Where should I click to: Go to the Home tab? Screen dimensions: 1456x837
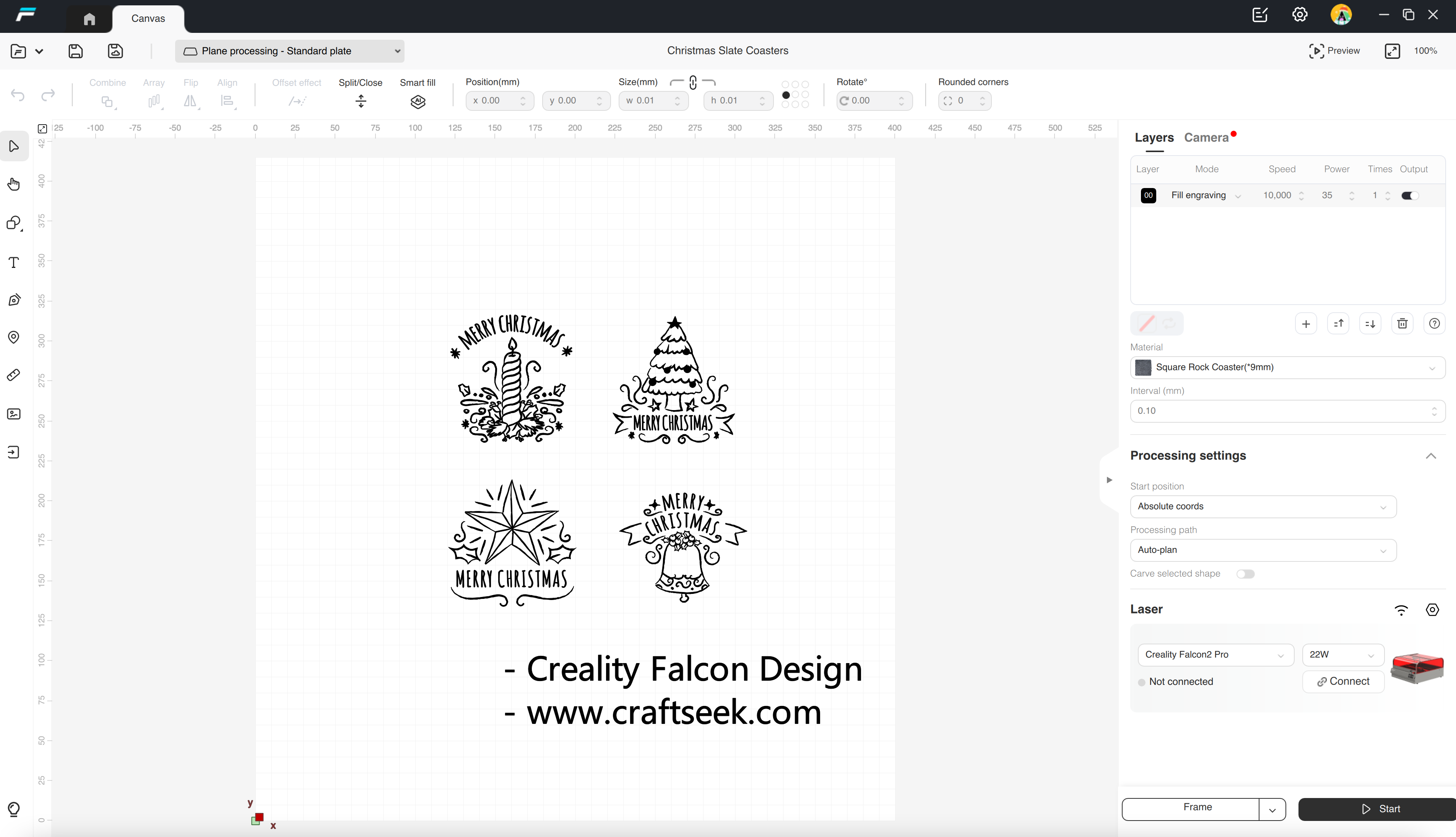(89, 18)
